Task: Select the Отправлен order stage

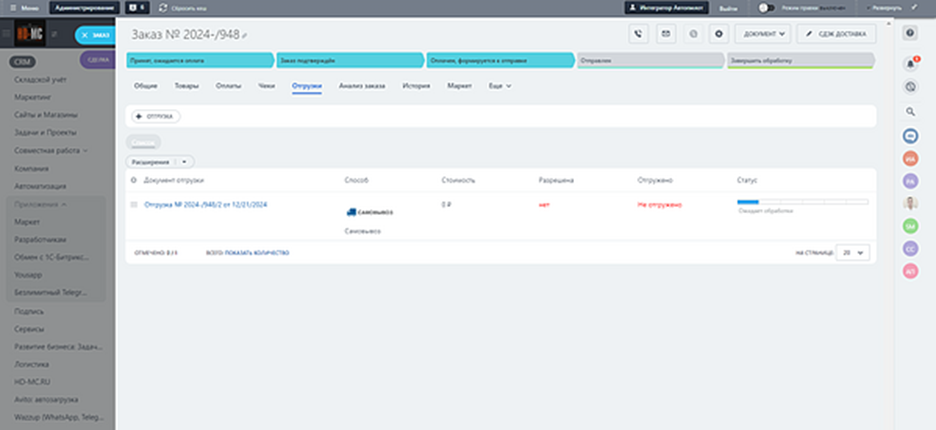Action: tap(649, 60)
